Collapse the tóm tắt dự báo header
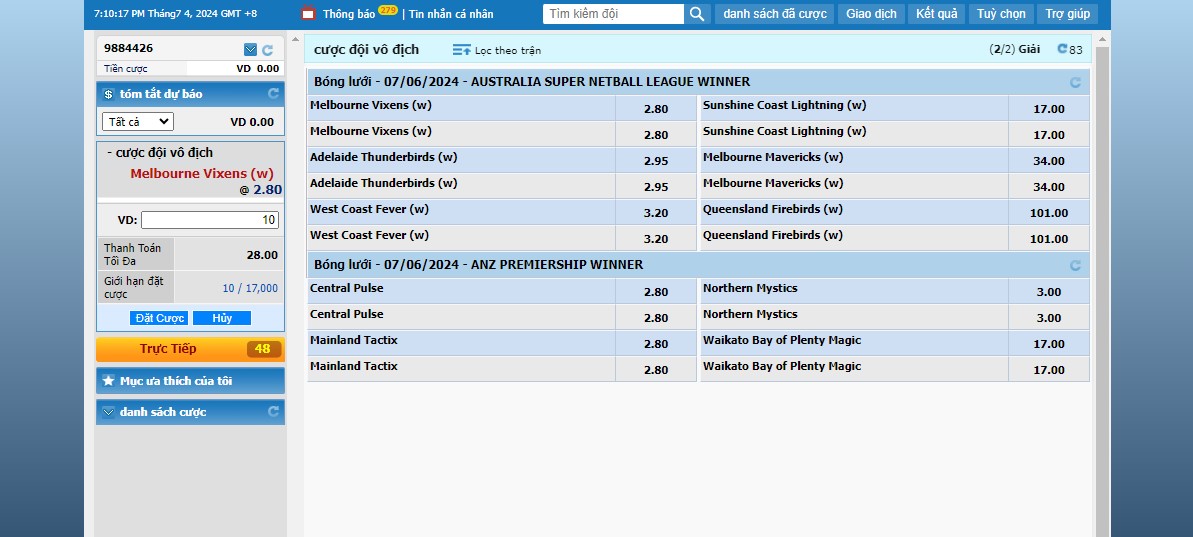 (190, 94)
